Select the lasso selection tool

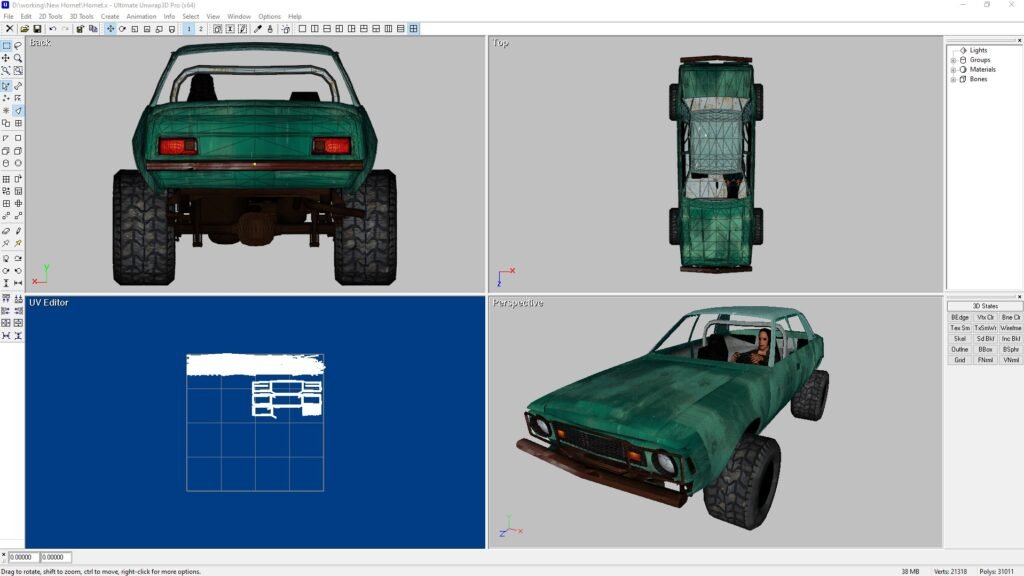point(18,45)
